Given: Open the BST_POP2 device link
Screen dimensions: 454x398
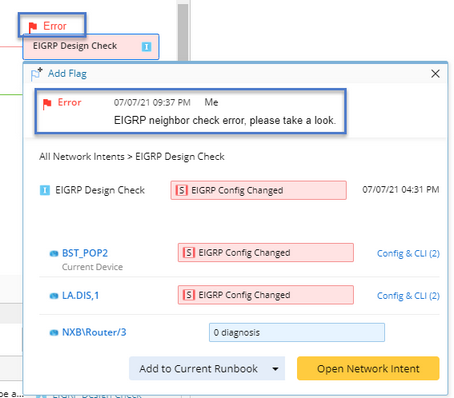Looking at the screenshot, I should click(85, 253).
